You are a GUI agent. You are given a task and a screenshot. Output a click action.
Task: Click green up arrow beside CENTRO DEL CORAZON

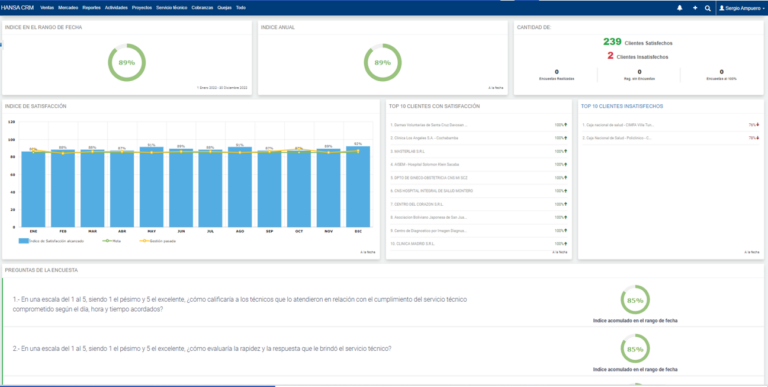[566, 204]
